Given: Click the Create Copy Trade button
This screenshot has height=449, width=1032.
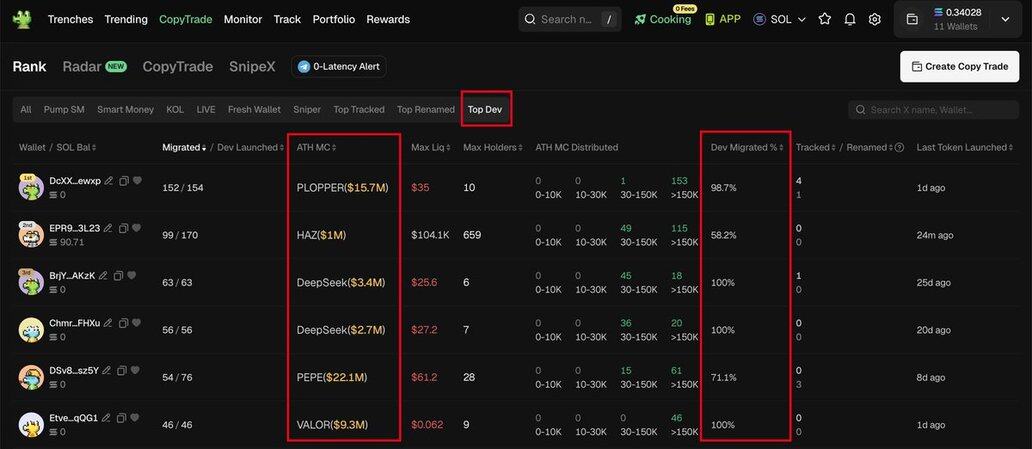Looking at the screenshot, I should click(959, 67).
